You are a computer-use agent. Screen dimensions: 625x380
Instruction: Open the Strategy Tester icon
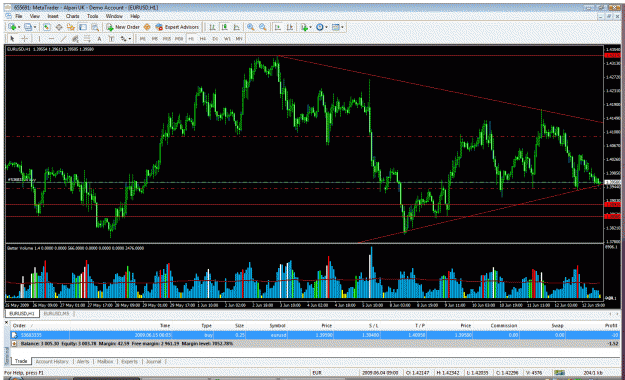click(95, 27)
